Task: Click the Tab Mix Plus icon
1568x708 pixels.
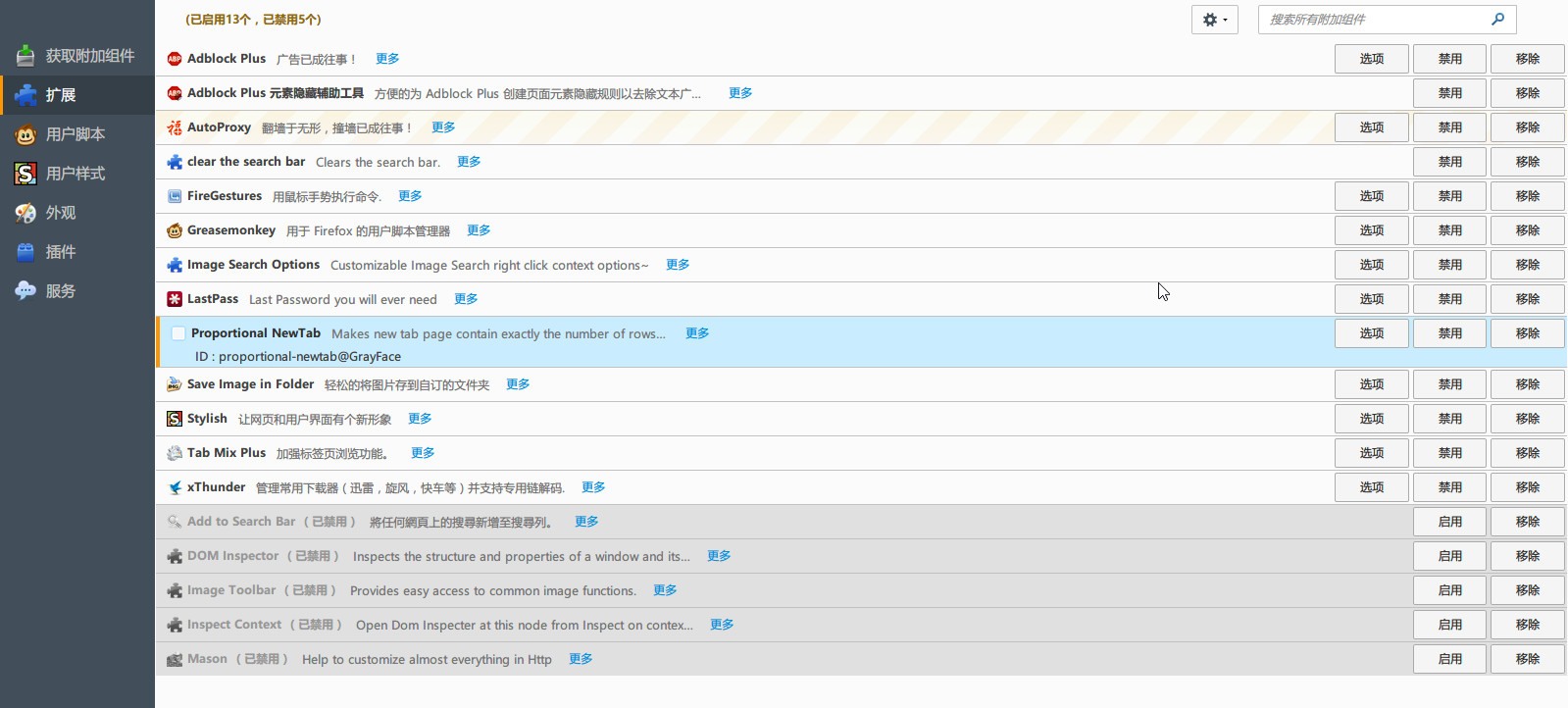Action: point(175,453)
